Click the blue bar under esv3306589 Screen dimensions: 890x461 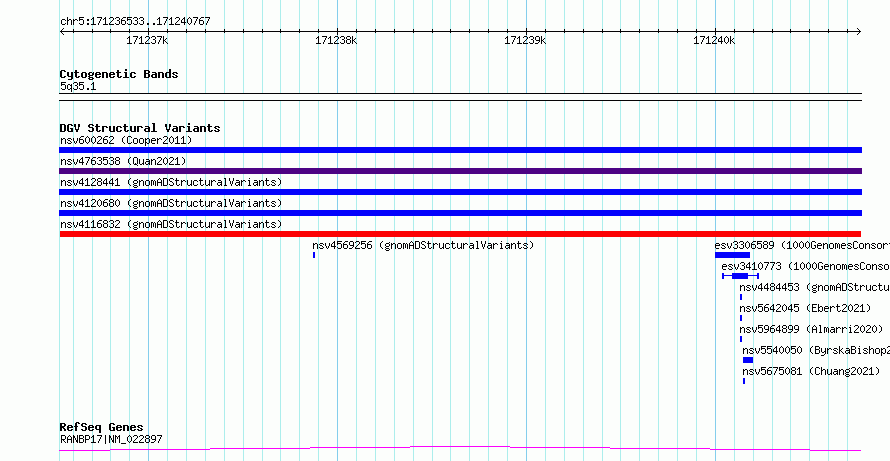click(732, 255)
